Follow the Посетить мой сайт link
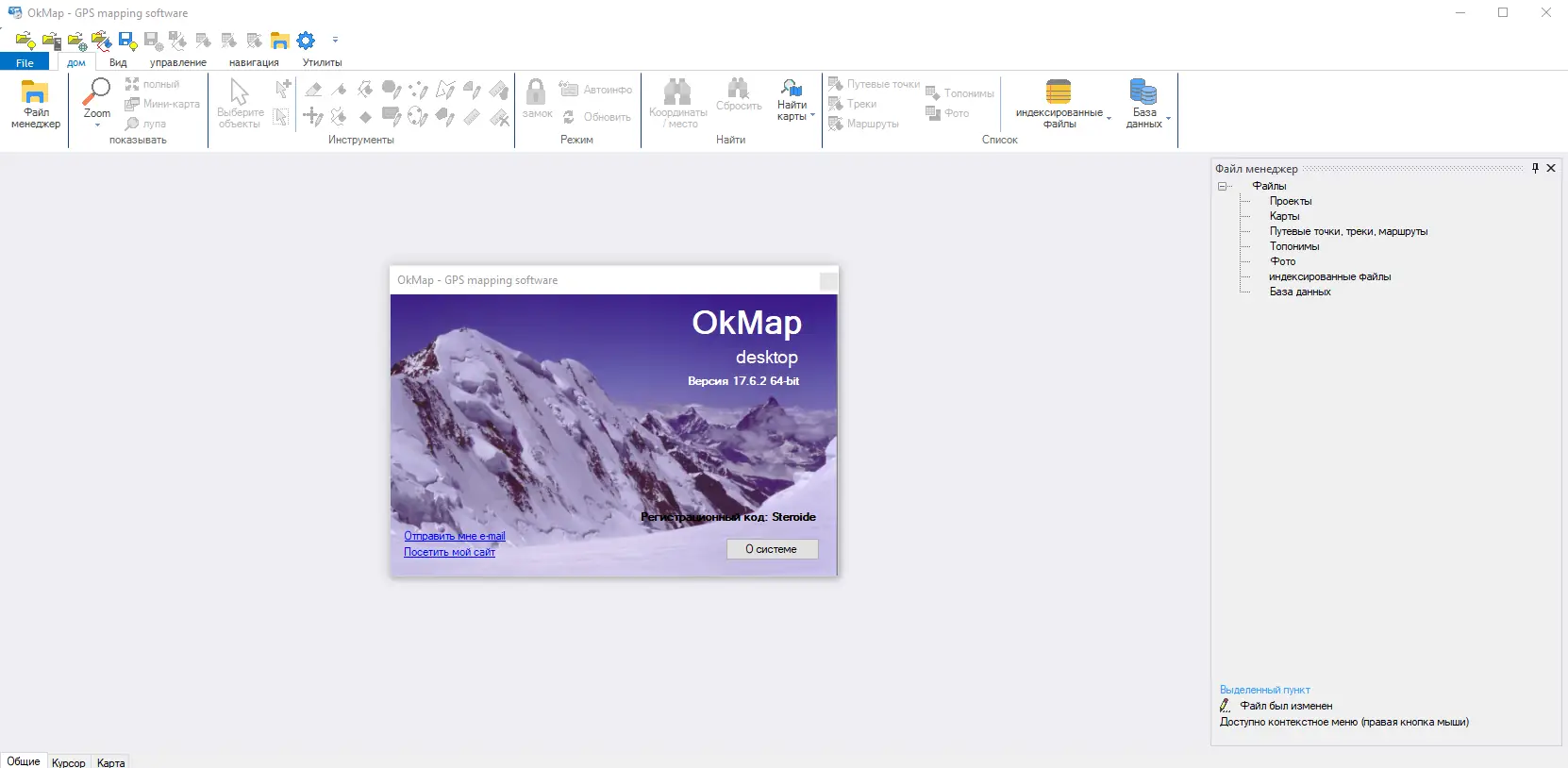Screen dimensions: 1568x768 coord(449,552)
